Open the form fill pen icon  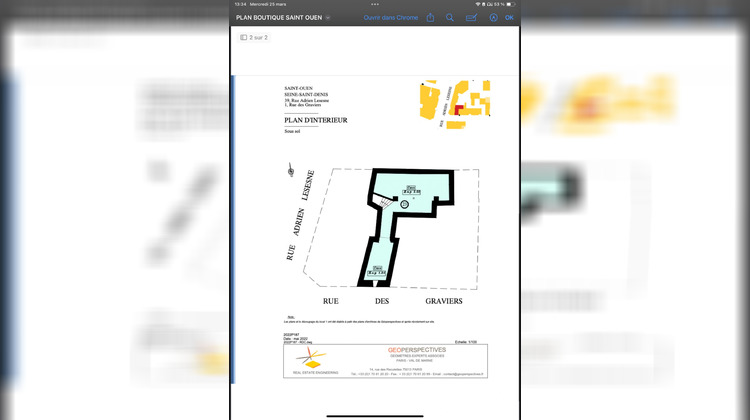click(x=471, y=18)
